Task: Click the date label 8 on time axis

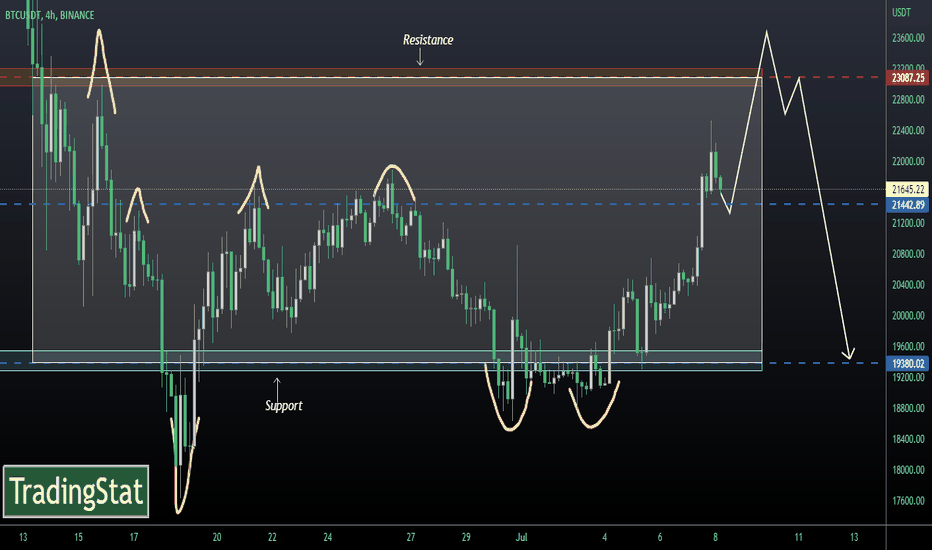Action: click(715, 538)
